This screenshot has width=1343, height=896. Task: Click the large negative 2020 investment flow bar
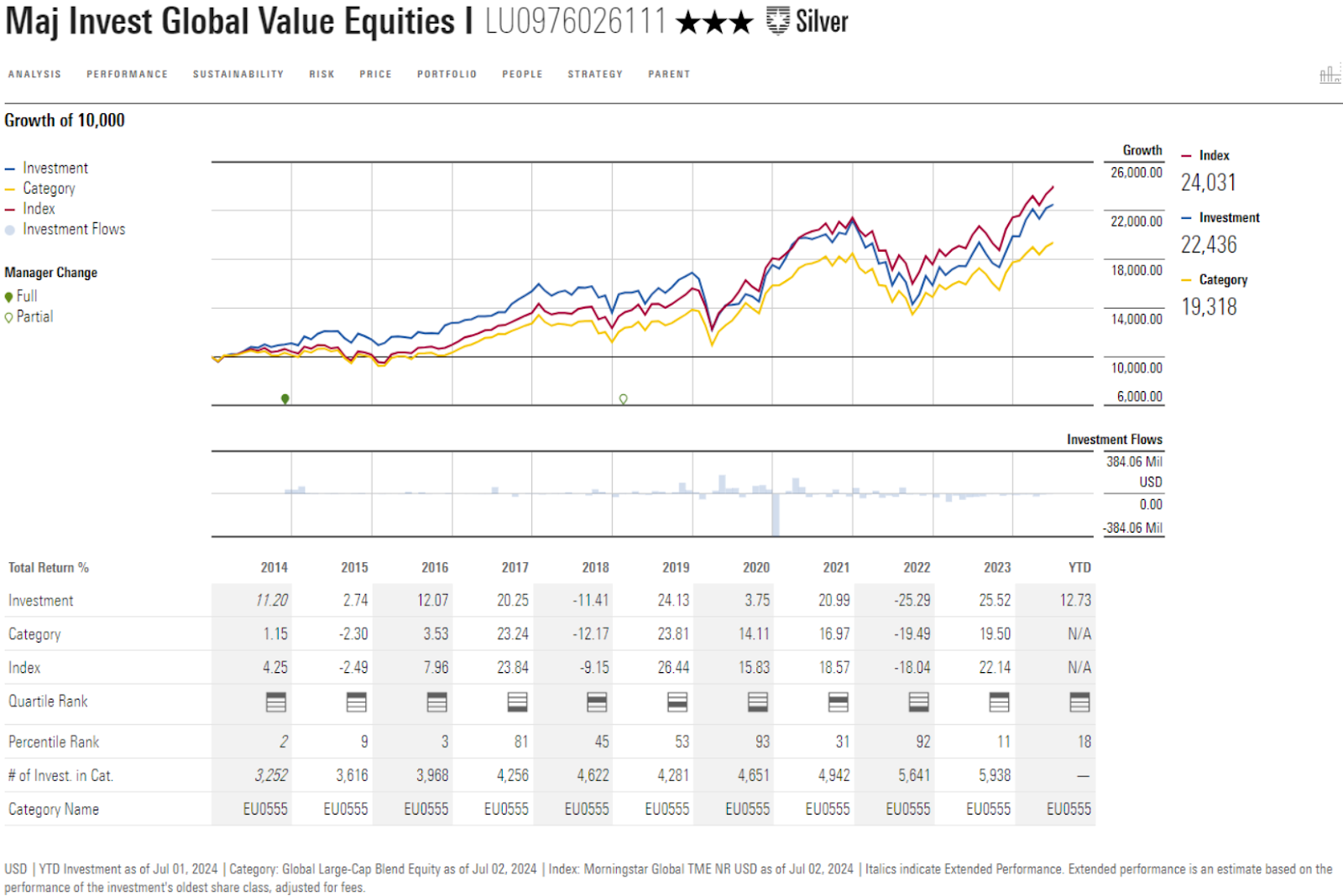tap(776, 514)
